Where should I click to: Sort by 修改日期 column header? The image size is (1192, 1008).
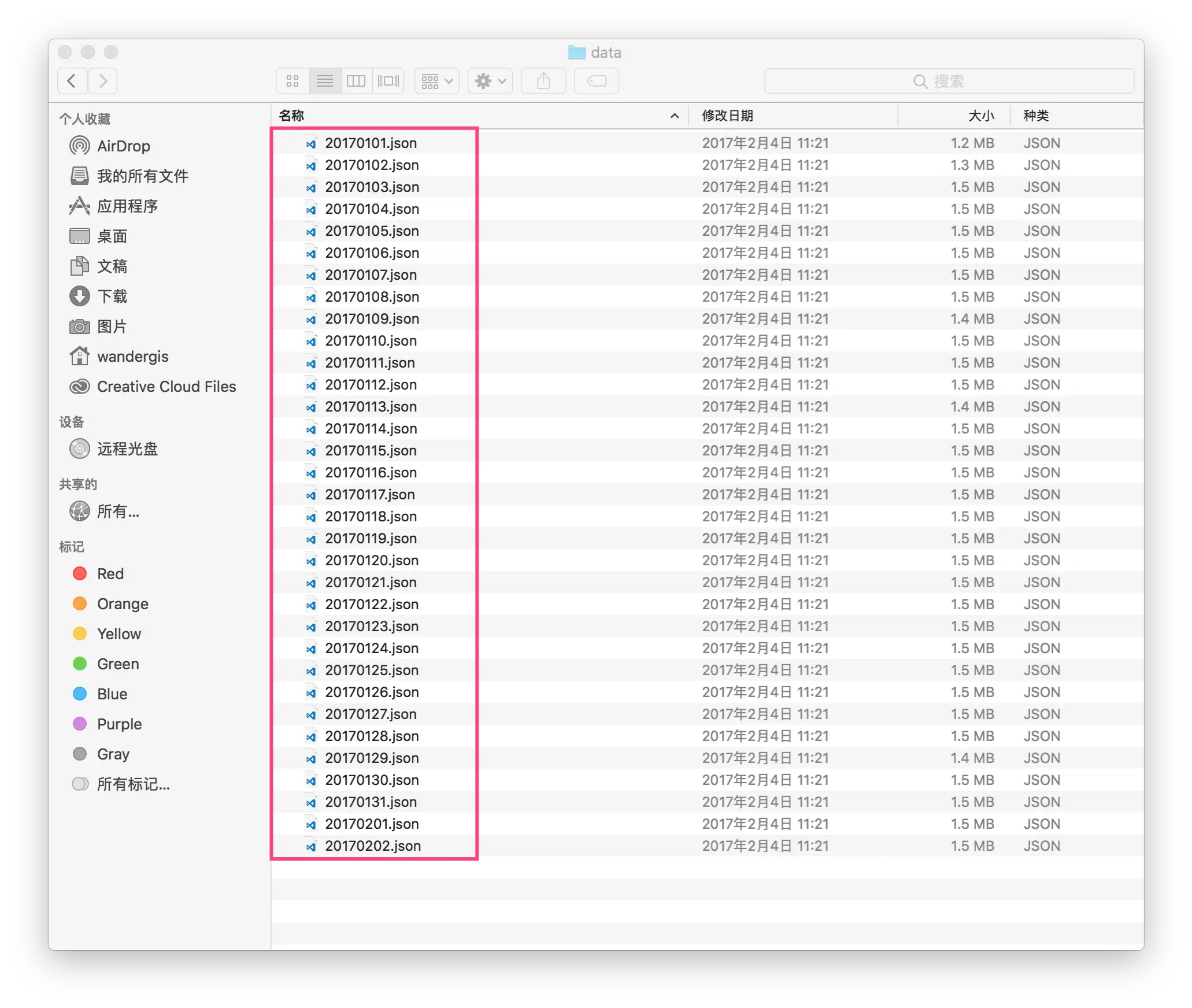coord(727,116)
